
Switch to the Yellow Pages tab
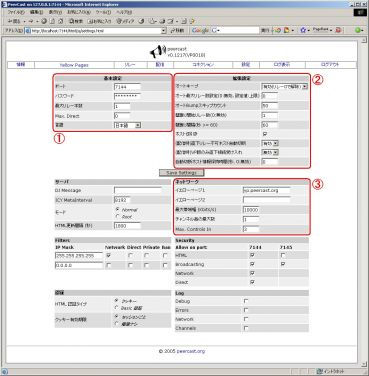point(74,65)
